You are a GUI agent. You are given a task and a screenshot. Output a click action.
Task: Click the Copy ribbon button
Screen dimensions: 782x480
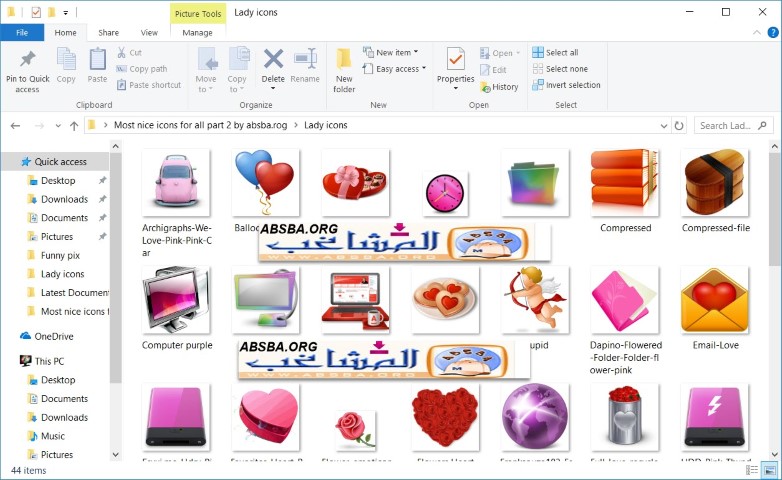tap(66, 66)
